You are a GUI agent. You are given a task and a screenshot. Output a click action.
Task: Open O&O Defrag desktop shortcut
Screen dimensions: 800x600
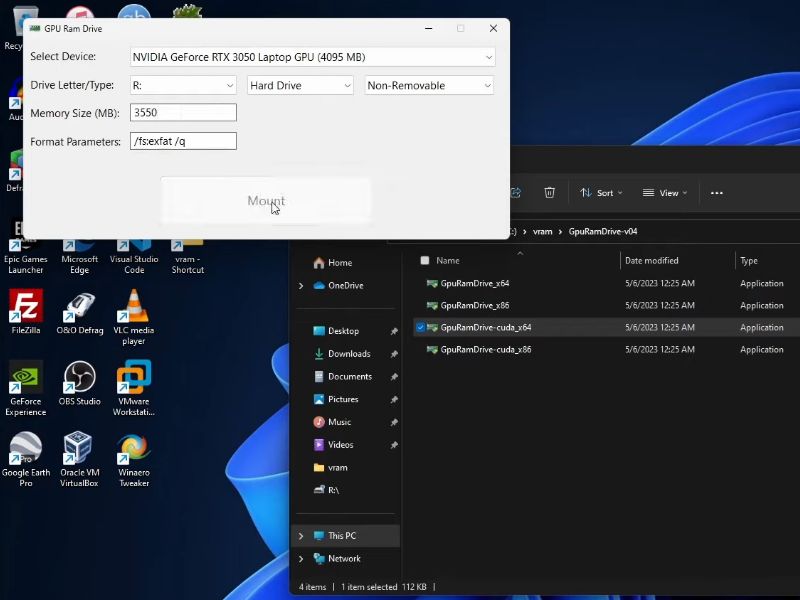coord(80,312)
